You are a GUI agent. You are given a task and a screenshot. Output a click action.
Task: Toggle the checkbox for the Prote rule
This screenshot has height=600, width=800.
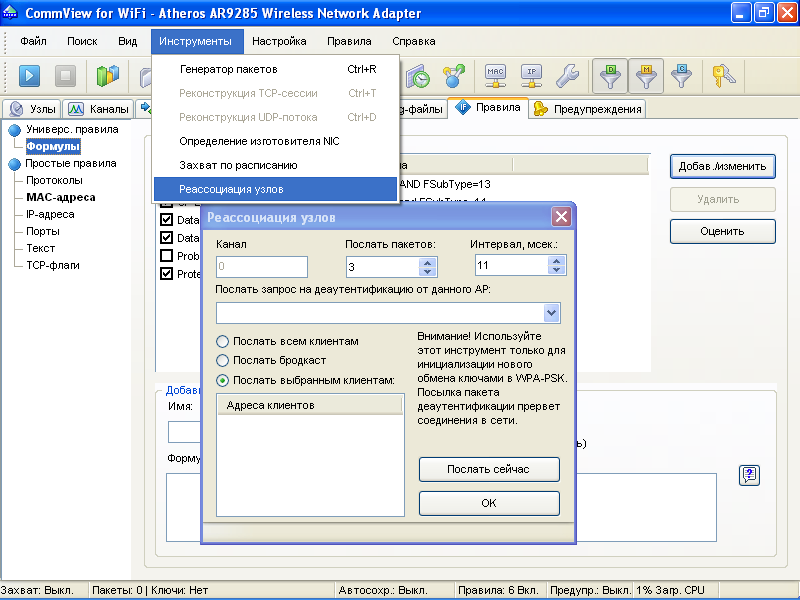166,273
